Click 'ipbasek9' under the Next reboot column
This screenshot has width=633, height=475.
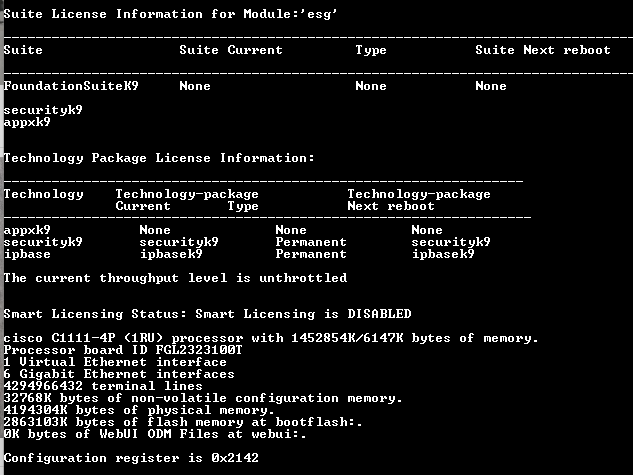[x=443, y=254]
